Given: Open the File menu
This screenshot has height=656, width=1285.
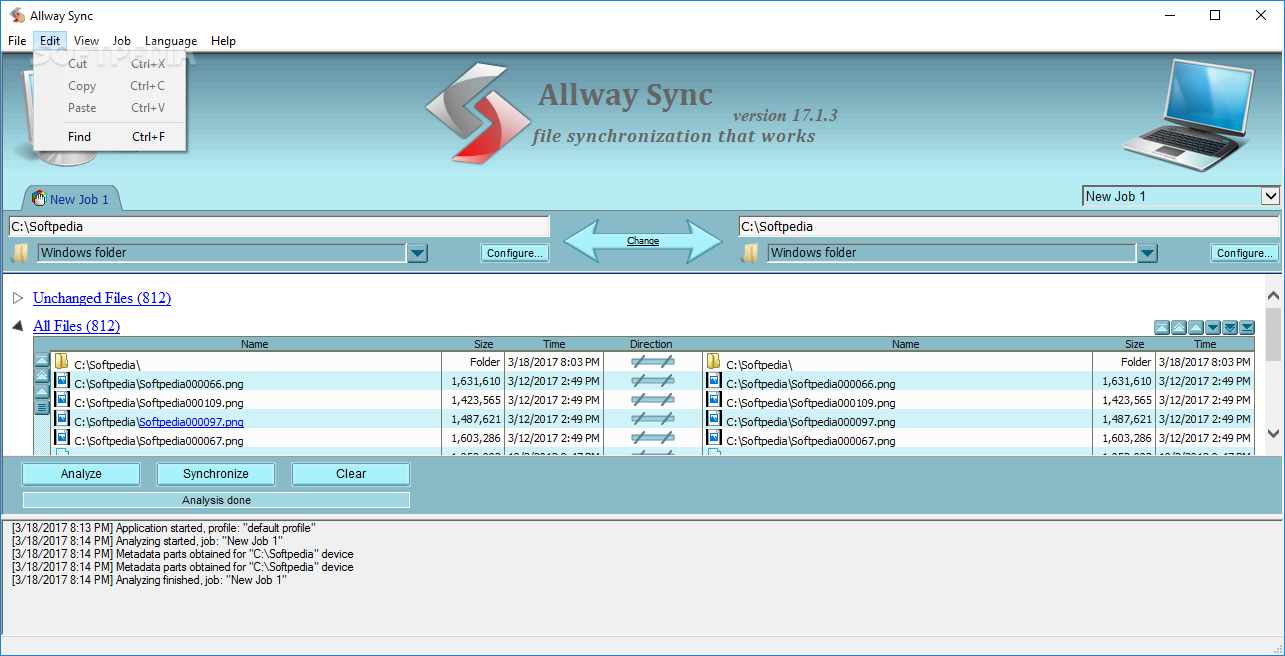Looking at the screenshot, I should coord(17,41).
